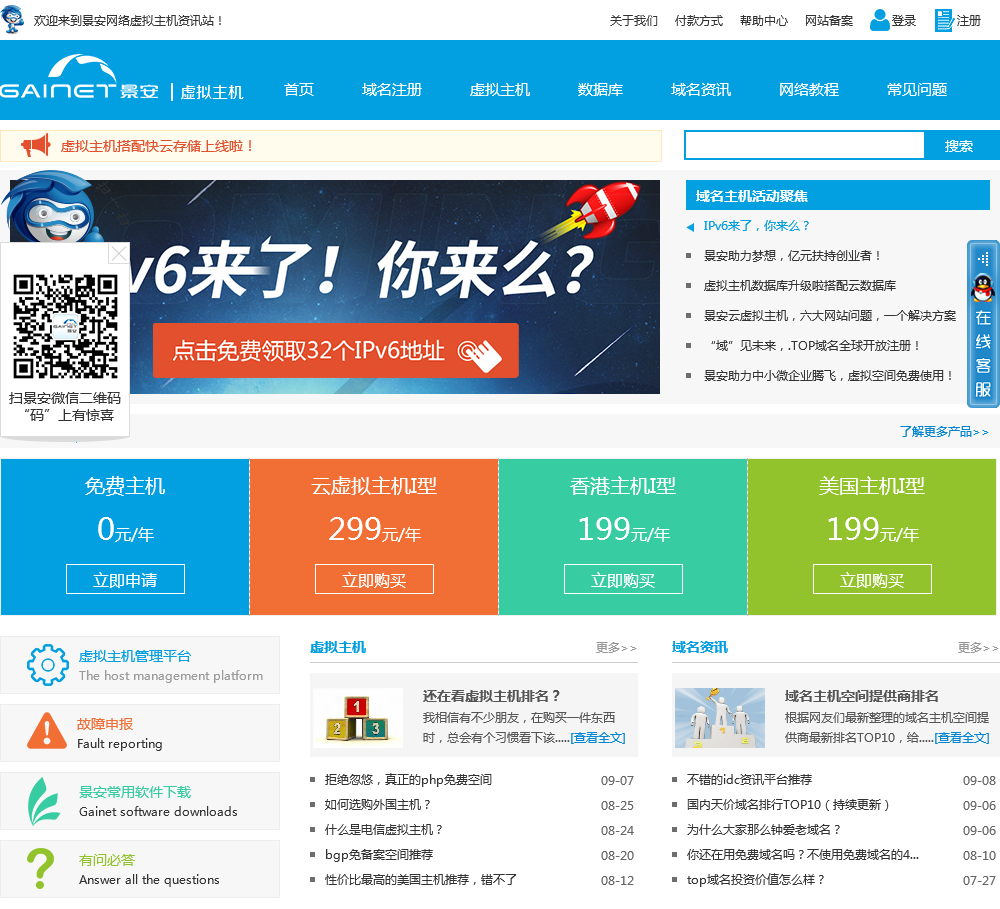The width and height of the screenshot is (1000, 909).
Task: Click 了解更多产品>> link
Action: pyautogui.click(x=944, y=432)
